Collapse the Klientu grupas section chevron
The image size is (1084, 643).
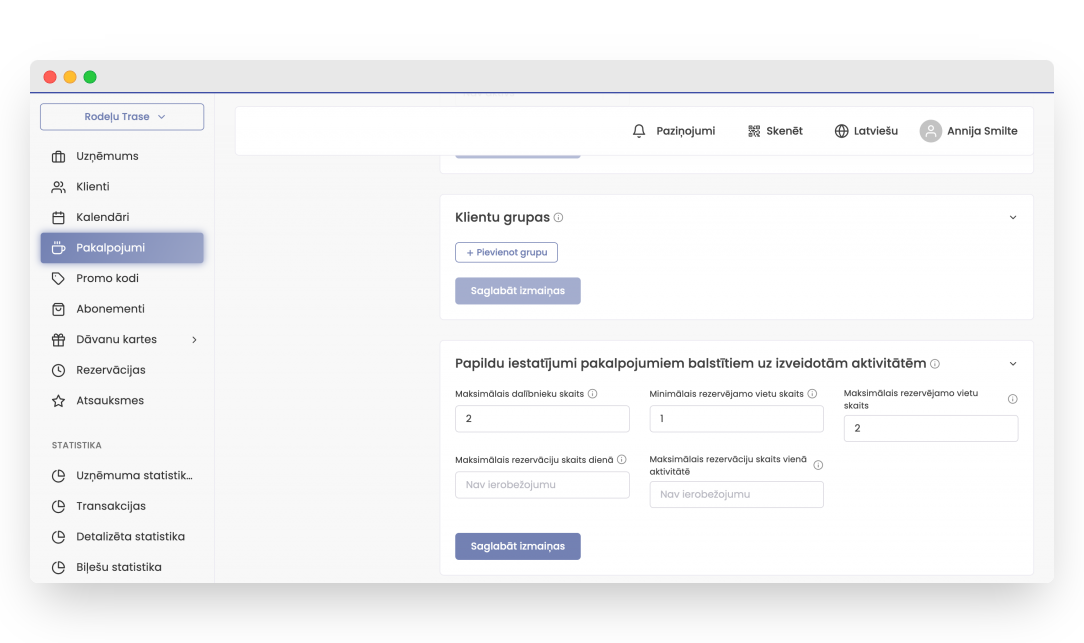point(1012,217)
